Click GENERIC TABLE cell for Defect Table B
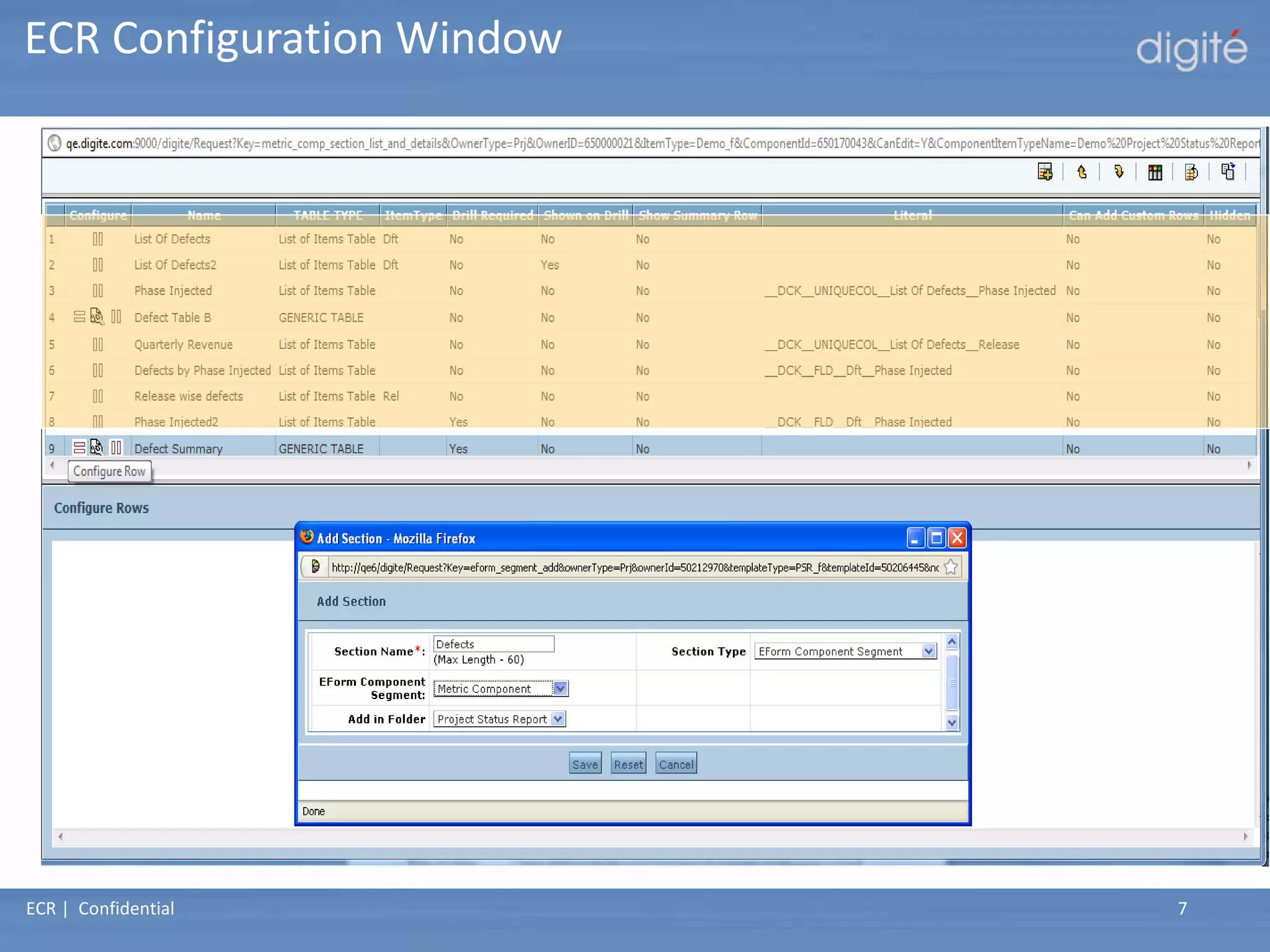Image resolution: width=1270 pixels, height=952 pixels. (x=321, y=317)
